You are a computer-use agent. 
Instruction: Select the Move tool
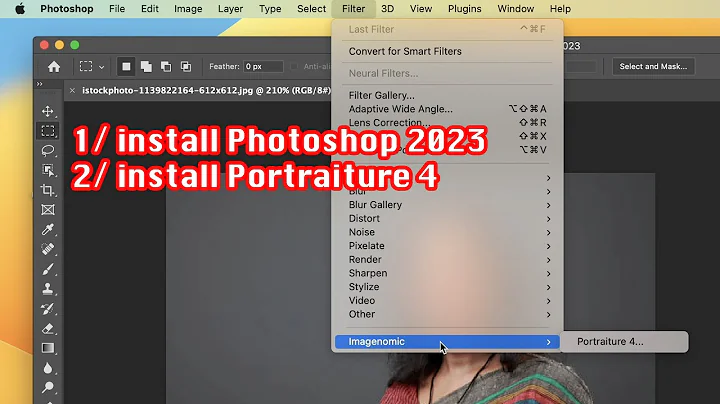pos(48,112)
